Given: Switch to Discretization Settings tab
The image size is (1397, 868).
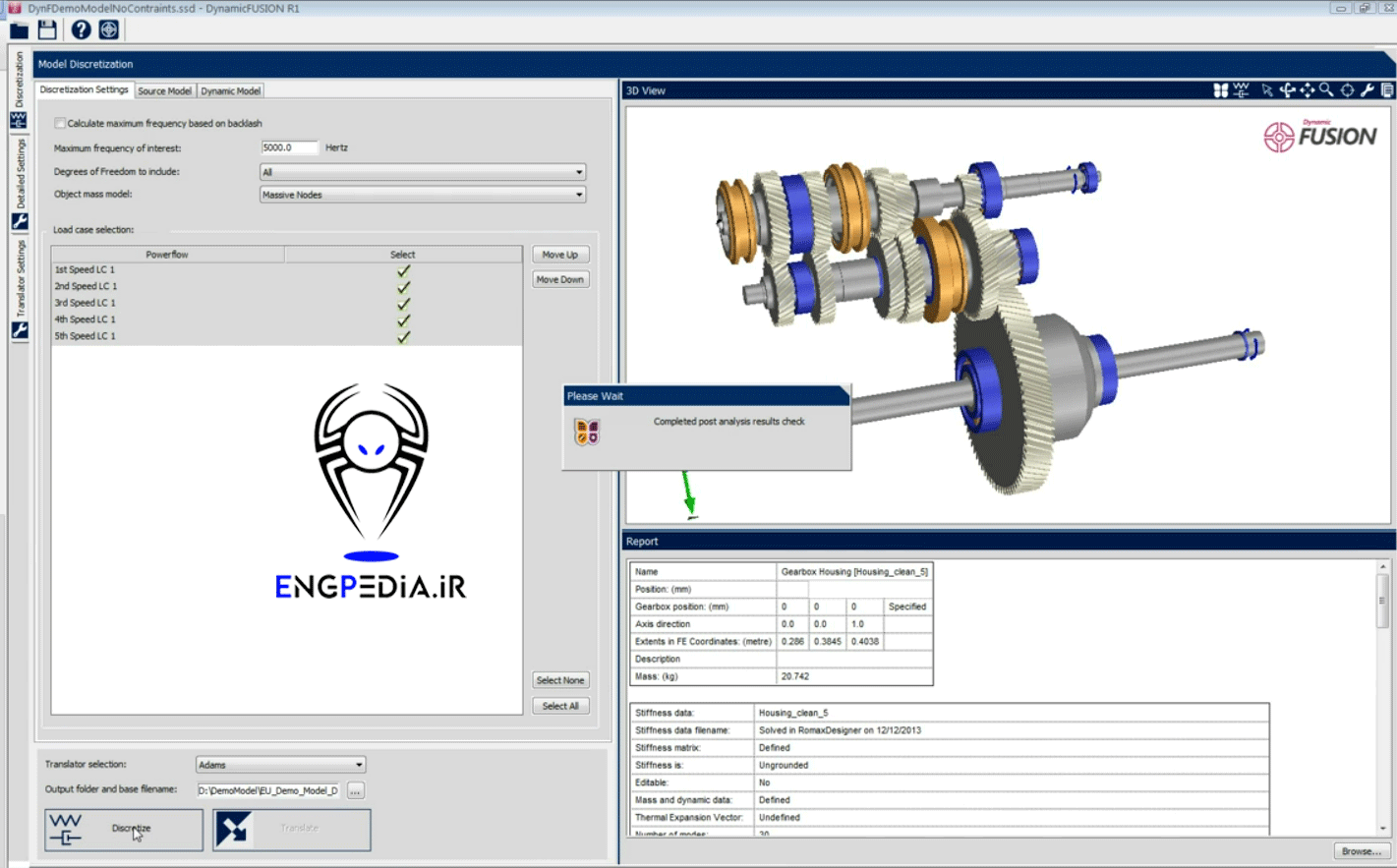Looking at the screenshot, I should coord(84,89).
